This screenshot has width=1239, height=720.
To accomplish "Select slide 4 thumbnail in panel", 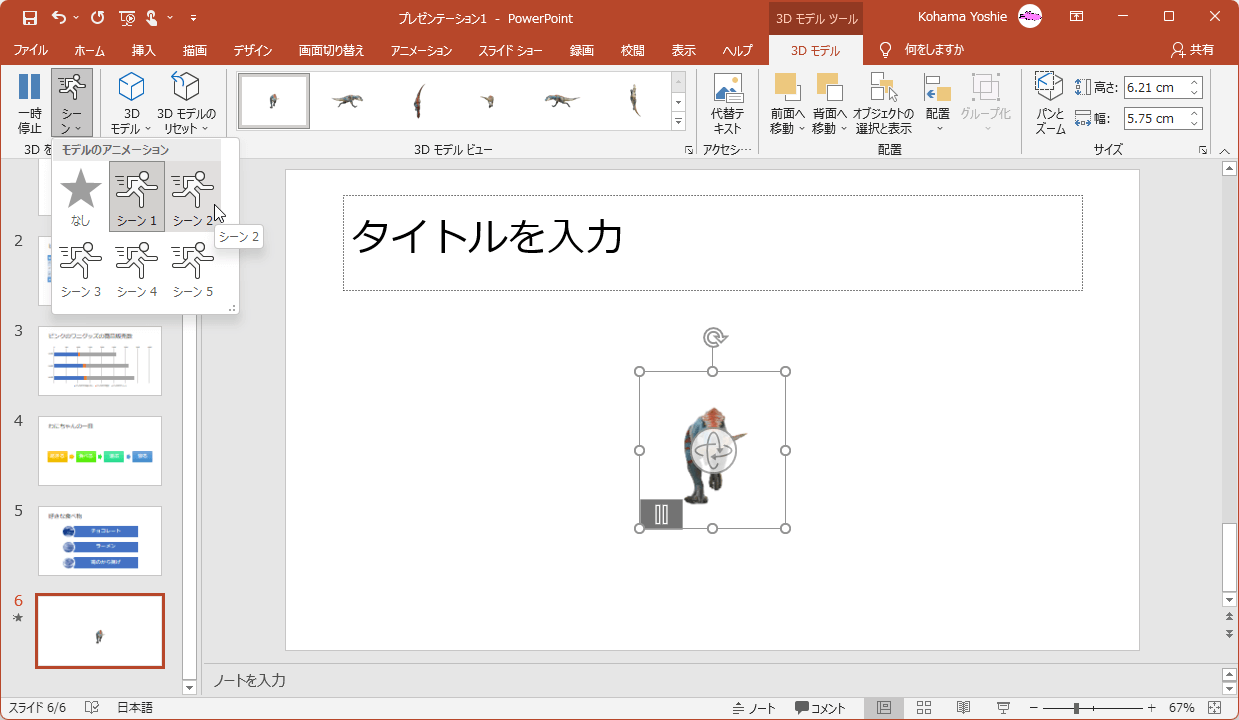I will tap(100, 451).
